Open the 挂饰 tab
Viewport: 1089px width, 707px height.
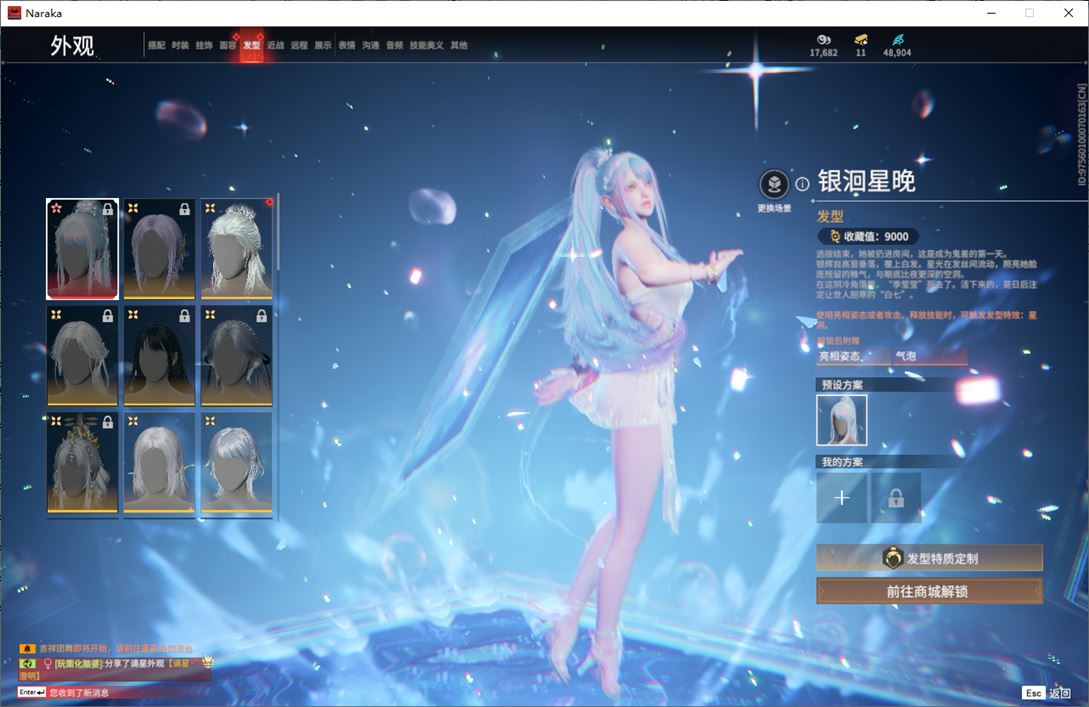[204, 45]
